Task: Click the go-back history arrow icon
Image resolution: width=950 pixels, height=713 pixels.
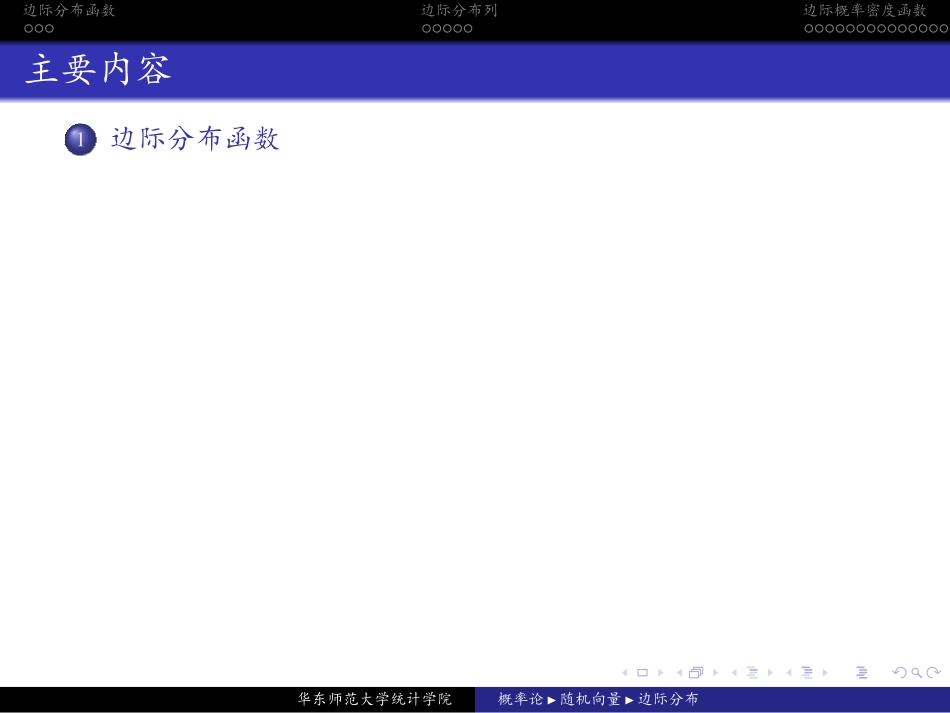Action: click(x=900, y=671)
